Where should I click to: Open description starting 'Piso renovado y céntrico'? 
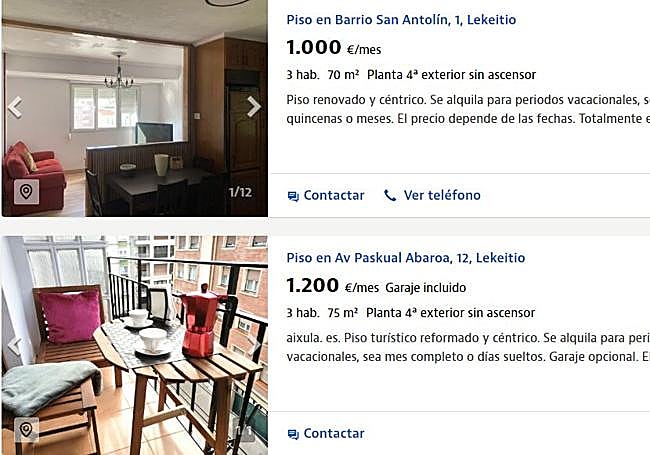click(x=468, y=109)
